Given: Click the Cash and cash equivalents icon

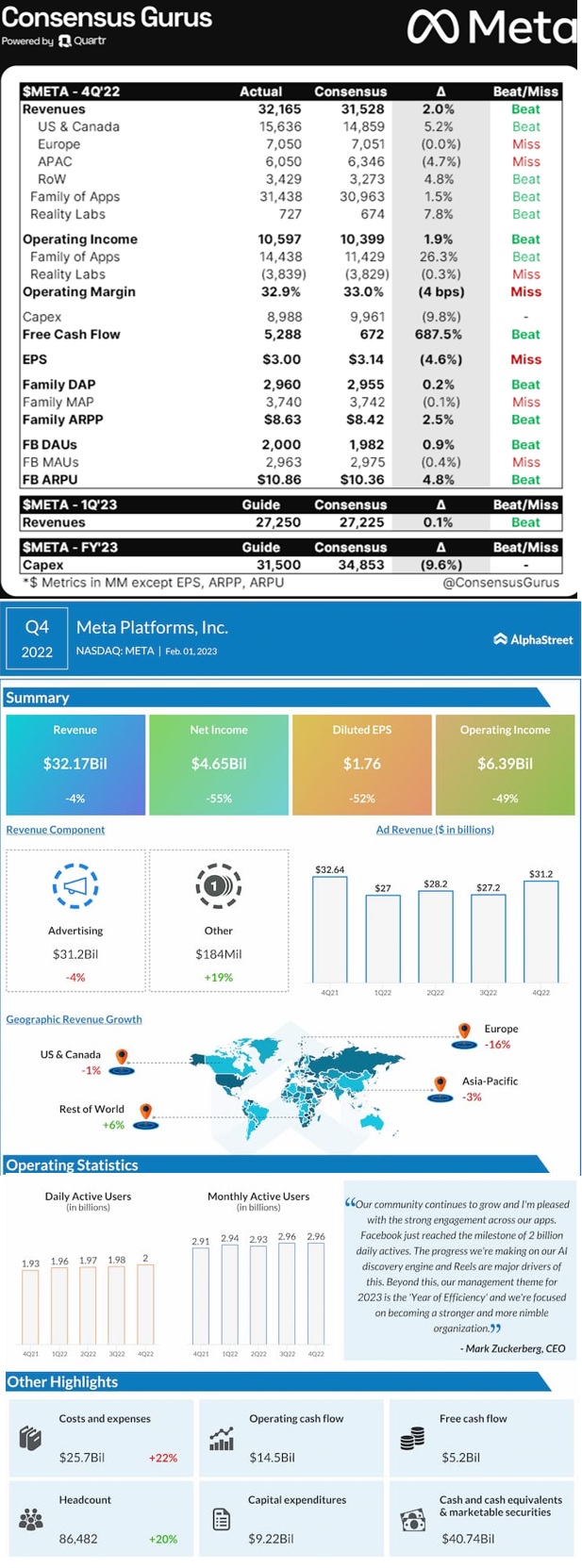Looking at the screenshot, I should click(x=413, y=1520).
